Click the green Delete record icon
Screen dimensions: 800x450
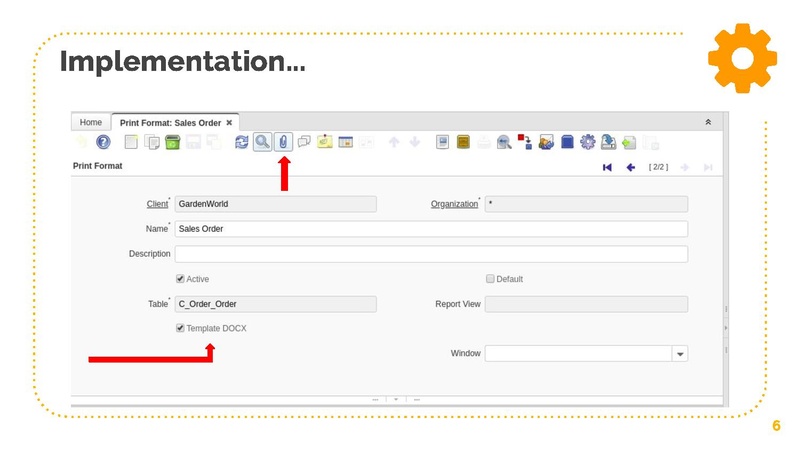click(172, 142)
